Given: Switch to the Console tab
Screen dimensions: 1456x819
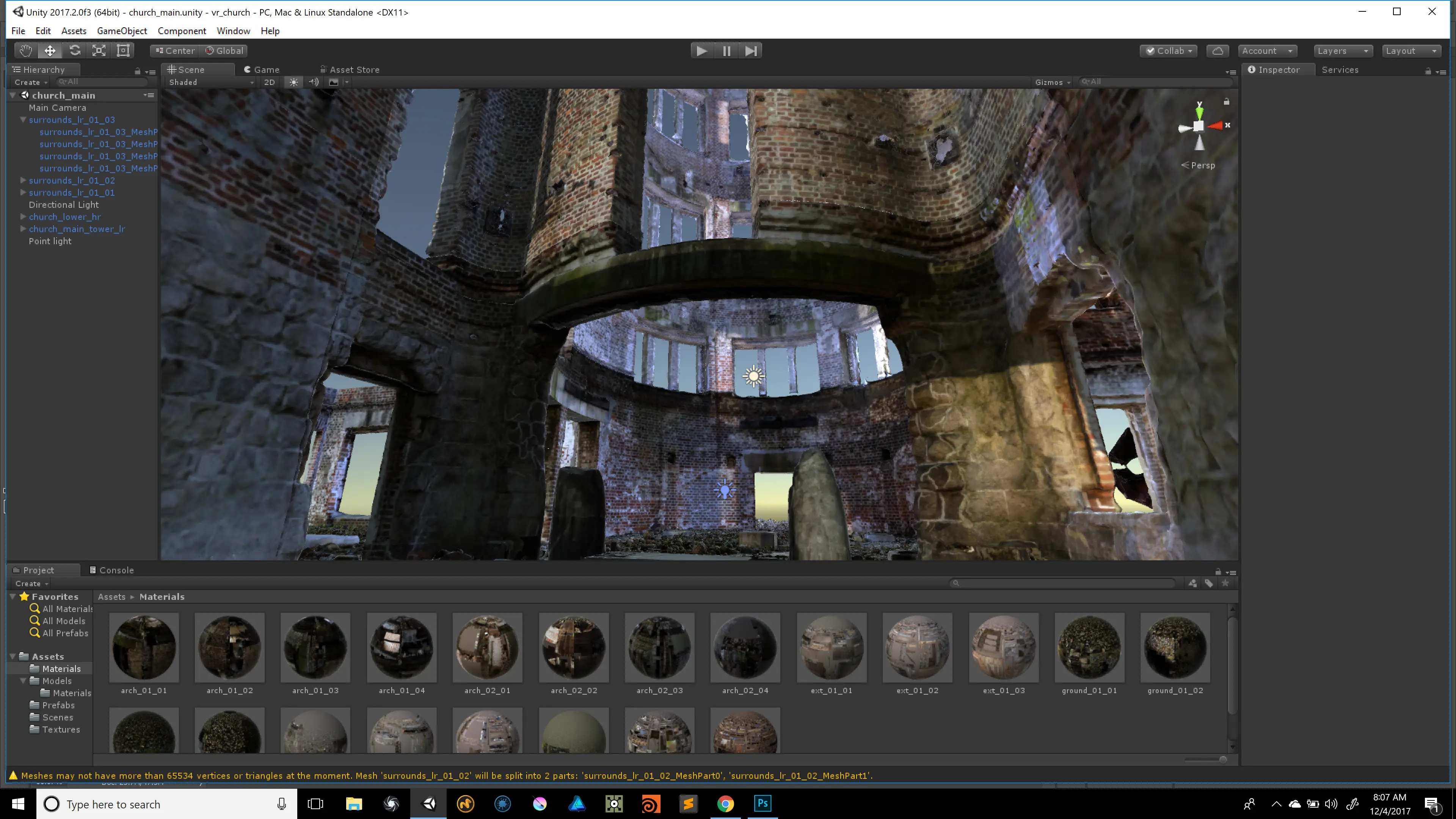Looking at the screenshot, I should 112,570.
